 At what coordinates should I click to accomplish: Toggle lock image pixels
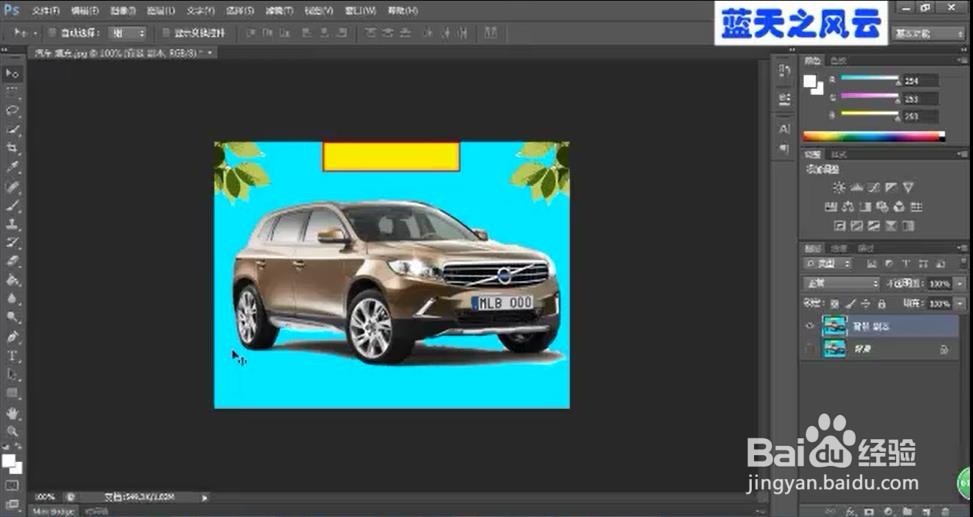tap(851, 303)
